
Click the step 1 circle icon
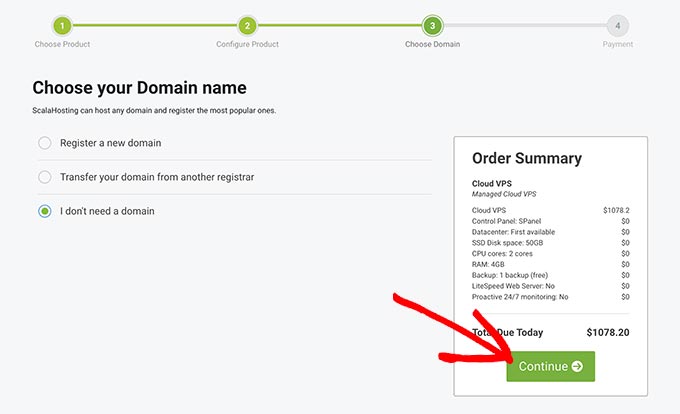click(x=62, y=25)
